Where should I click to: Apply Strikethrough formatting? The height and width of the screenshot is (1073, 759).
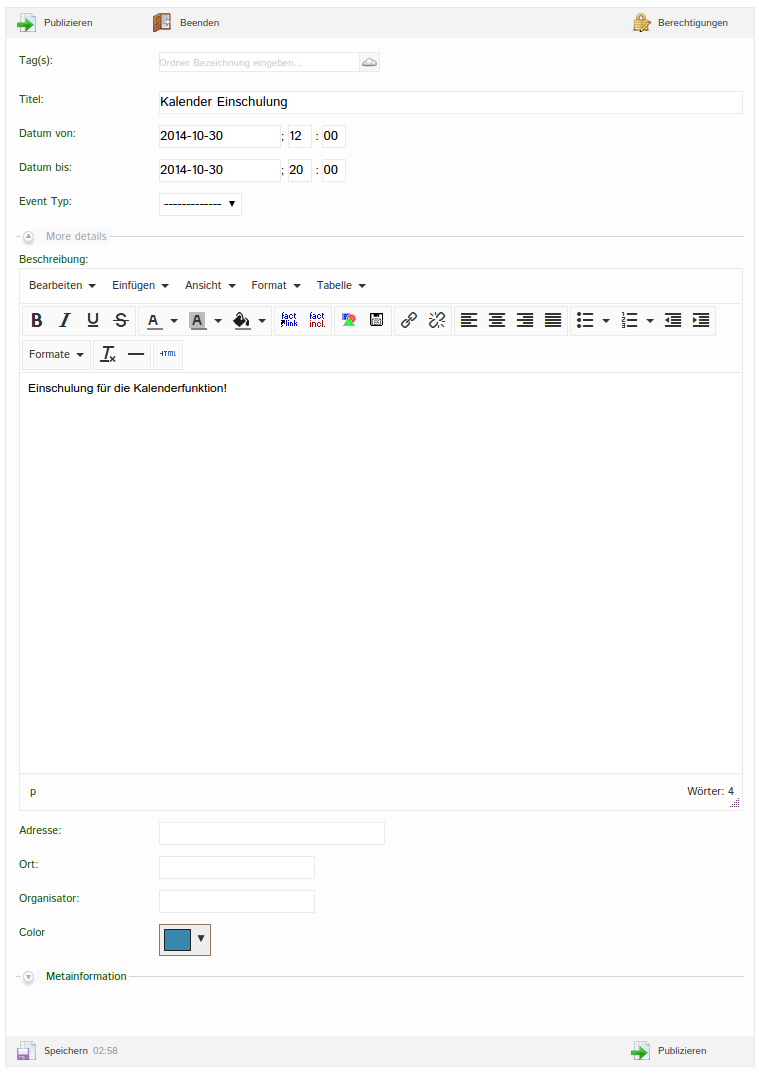[121, 320]
